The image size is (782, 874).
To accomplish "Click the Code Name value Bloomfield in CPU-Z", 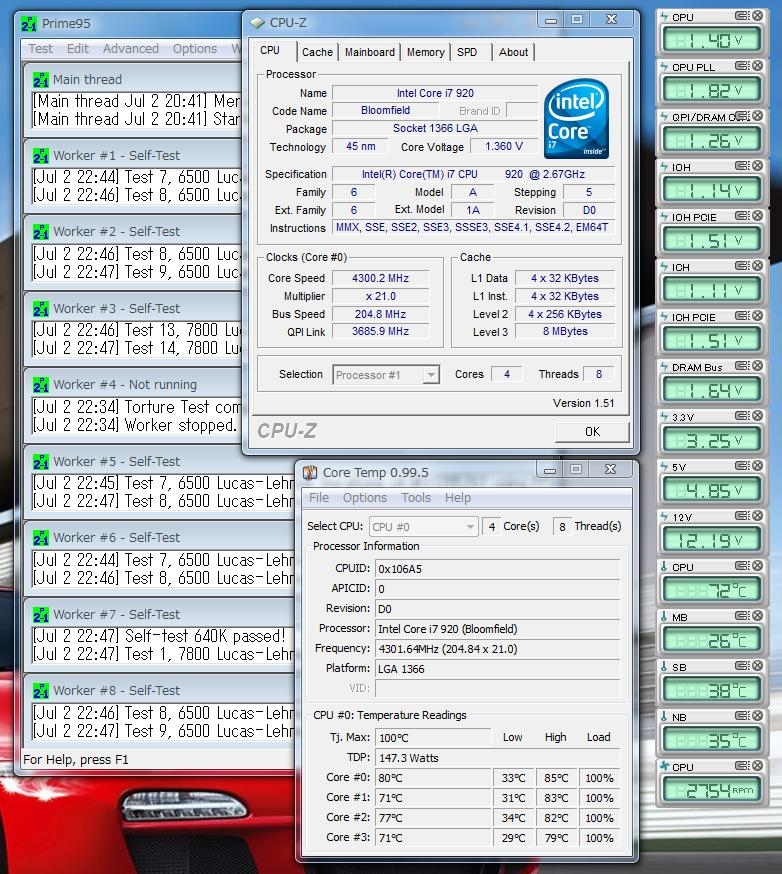I will 385,110.
